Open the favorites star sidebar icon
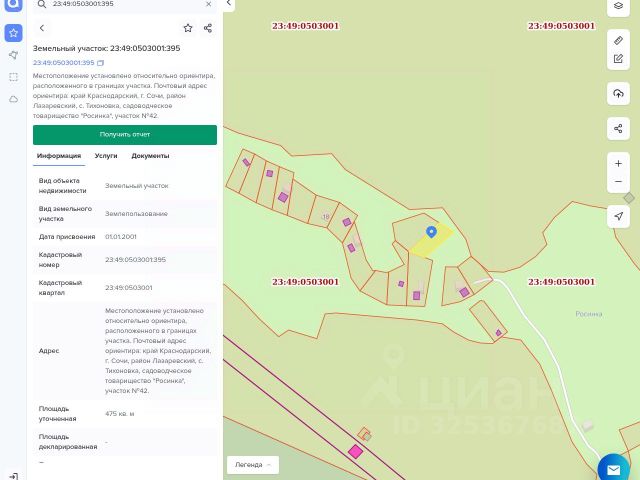The height and width of the screenshot is (480, 640). click(13, 33)
